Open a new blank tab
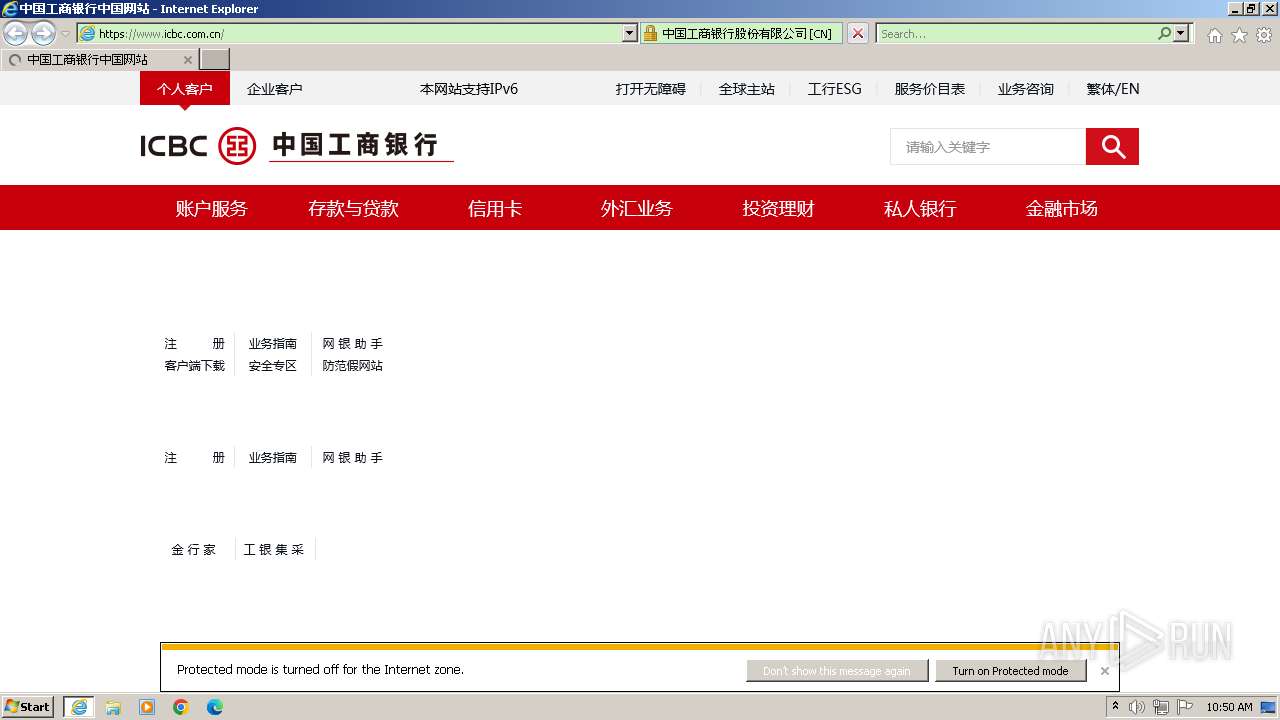The height and width of the screenshot is (720, 1280). coord(215,59)
